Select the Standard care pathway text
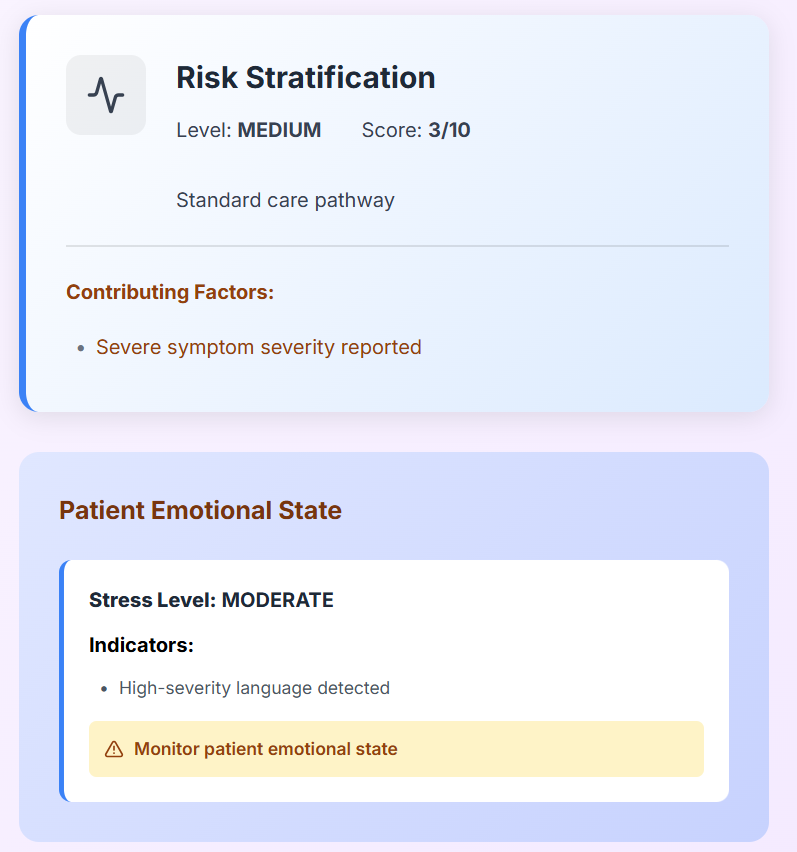Viewport: 797px width, 852px height. 285,200
